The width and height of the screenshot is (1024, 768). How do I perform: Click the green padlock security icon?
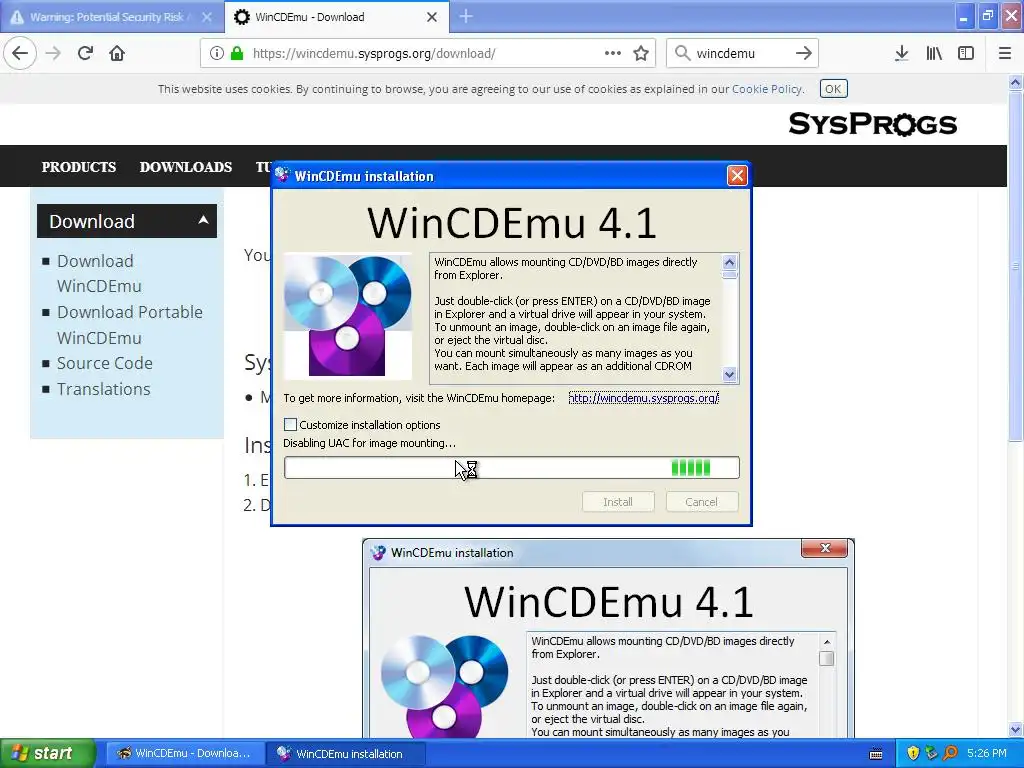[237, 53]
